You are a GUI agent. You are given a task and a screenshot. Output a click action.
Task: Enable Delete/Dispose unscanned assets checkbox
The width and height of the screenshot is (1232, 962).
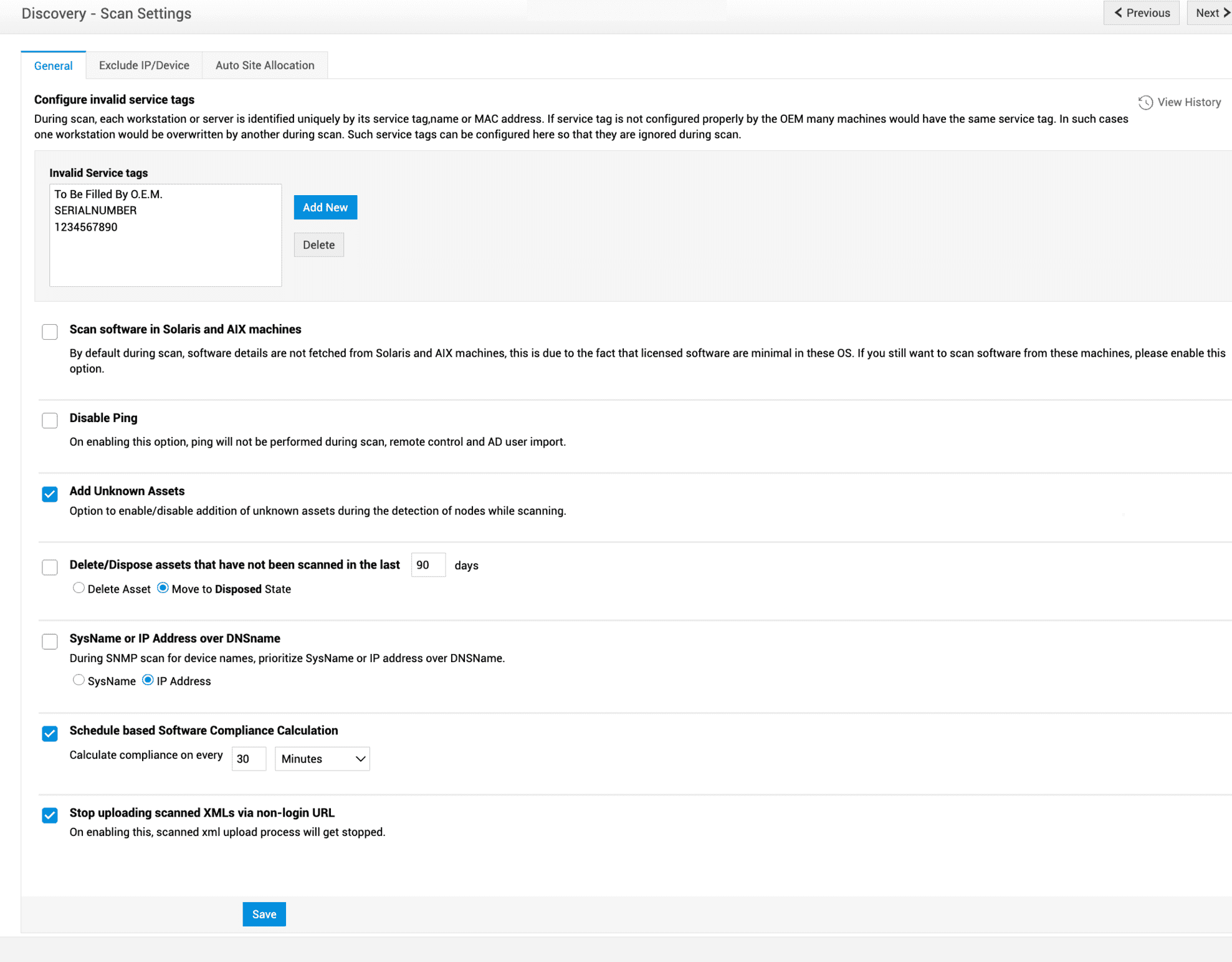pyautogui.click(x=50, y=567)
